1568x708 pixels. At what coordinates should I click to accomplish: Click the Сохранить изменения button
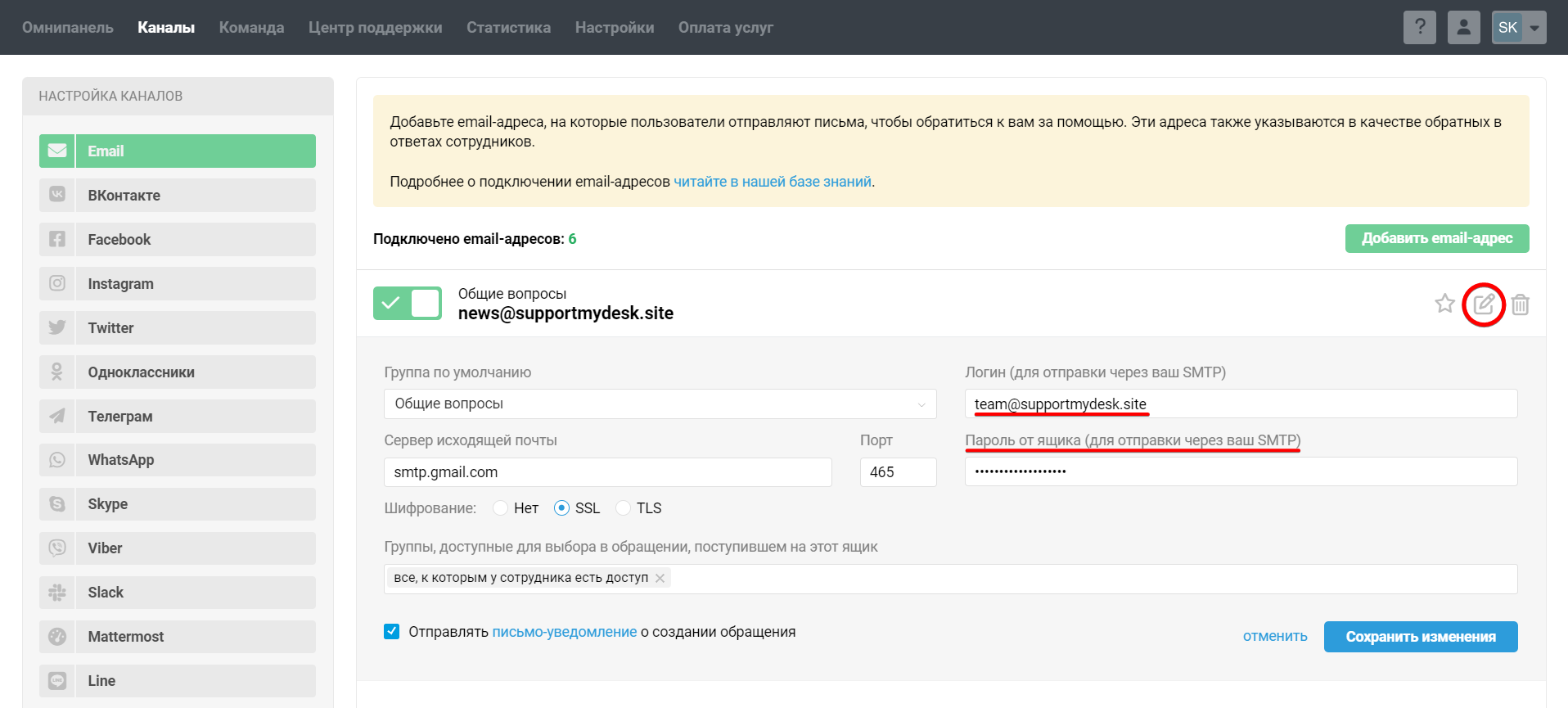coord(1420,637)
